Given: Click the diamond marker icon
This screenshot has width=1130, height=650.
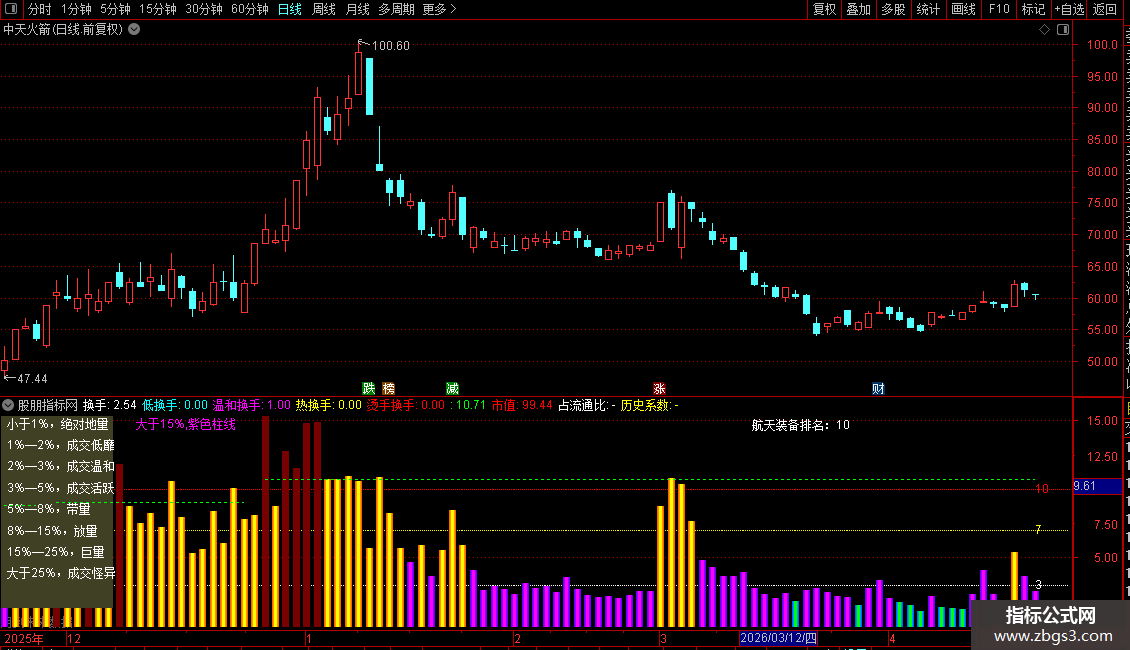Looking at the screenshot, I should pyautogui.click(x=1044, y=30).
